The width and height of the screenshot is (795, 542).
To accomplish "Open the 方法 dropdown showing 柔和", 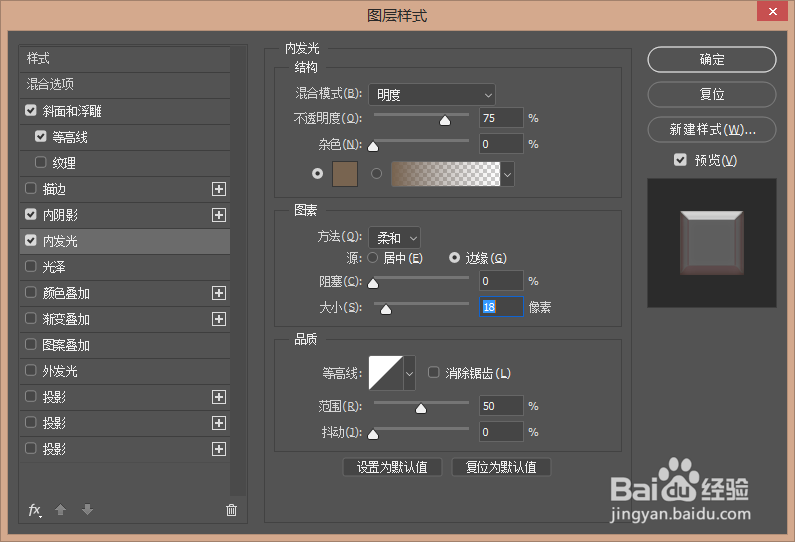I will pyautogui.click(x=394, y=237).
